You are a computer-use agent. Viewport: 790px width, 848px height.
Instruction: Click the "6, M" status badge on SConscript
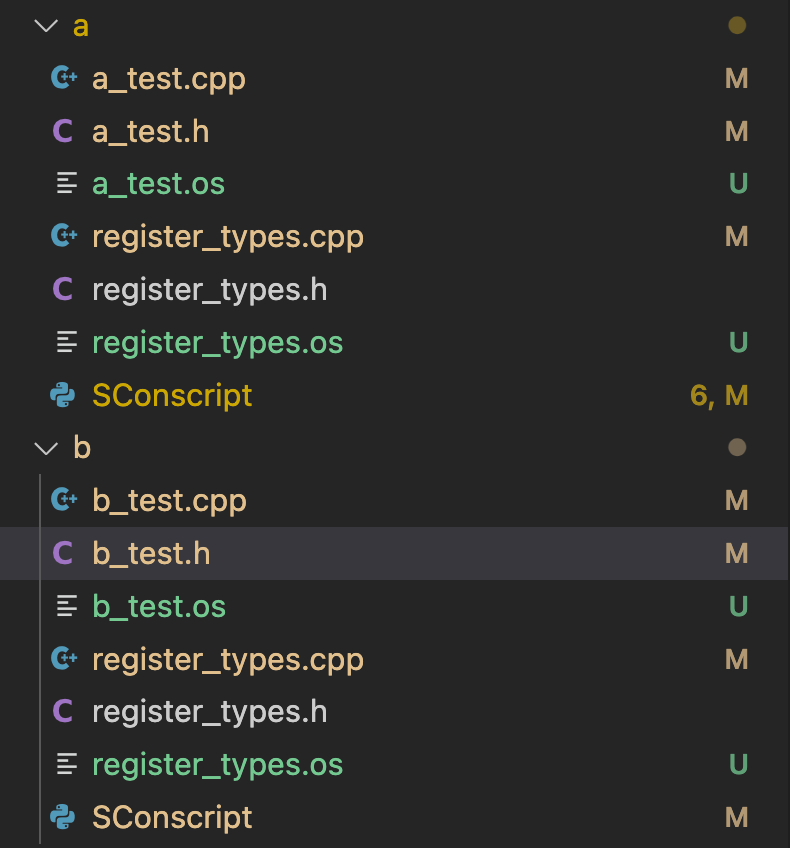tap(719, 396)
